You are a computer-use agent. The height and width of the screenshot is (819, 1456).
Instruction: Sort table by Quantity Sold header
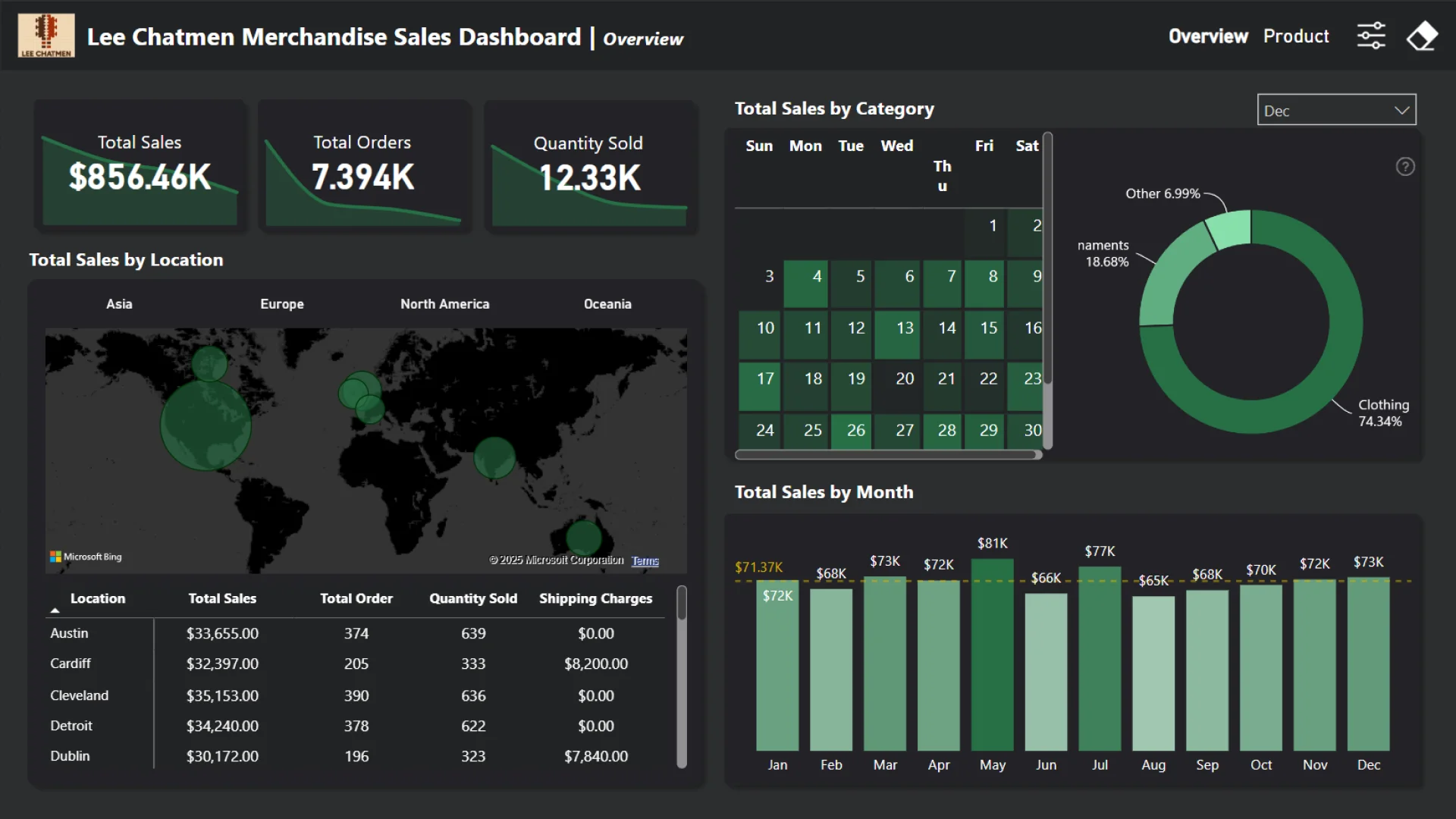click(473, 598)
